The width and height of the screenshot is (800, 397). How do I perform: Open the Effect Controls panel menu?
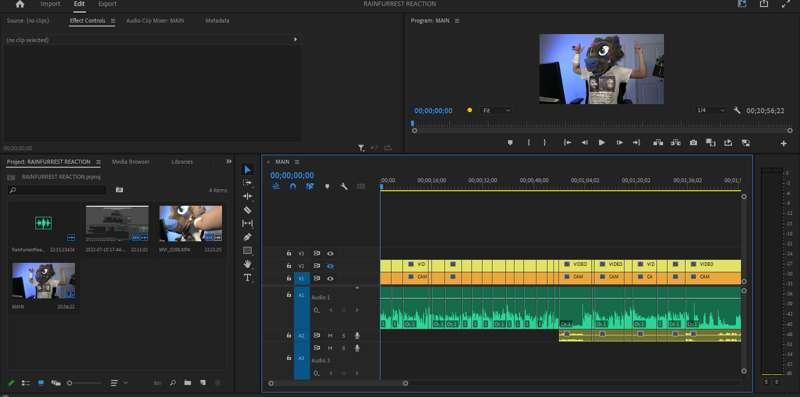pos(113,21)
